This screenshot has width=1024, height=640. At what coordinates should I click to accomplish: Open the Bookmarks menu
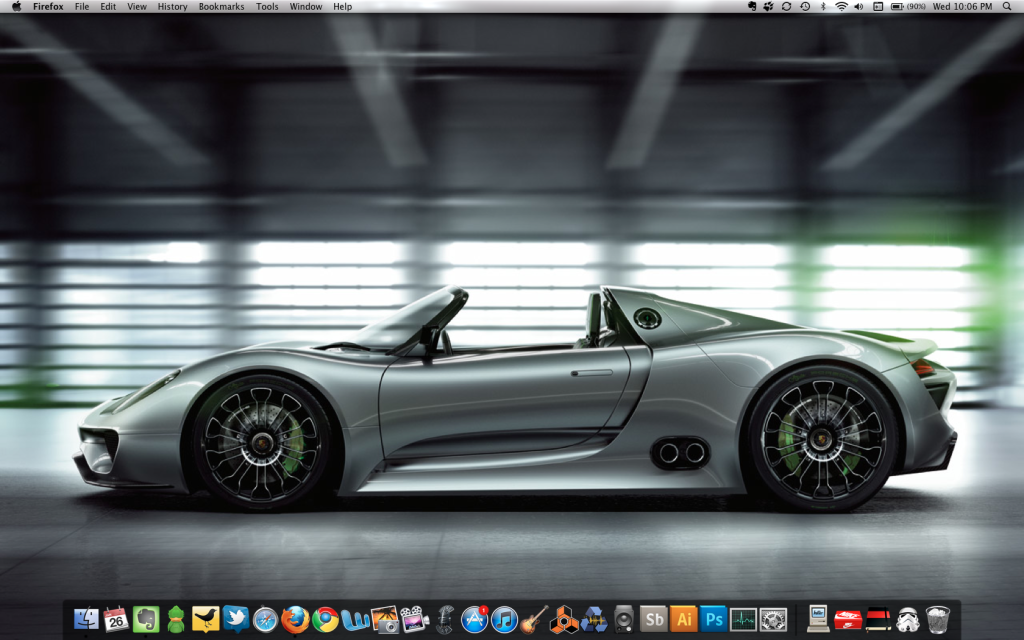click(x=221, y=6)
